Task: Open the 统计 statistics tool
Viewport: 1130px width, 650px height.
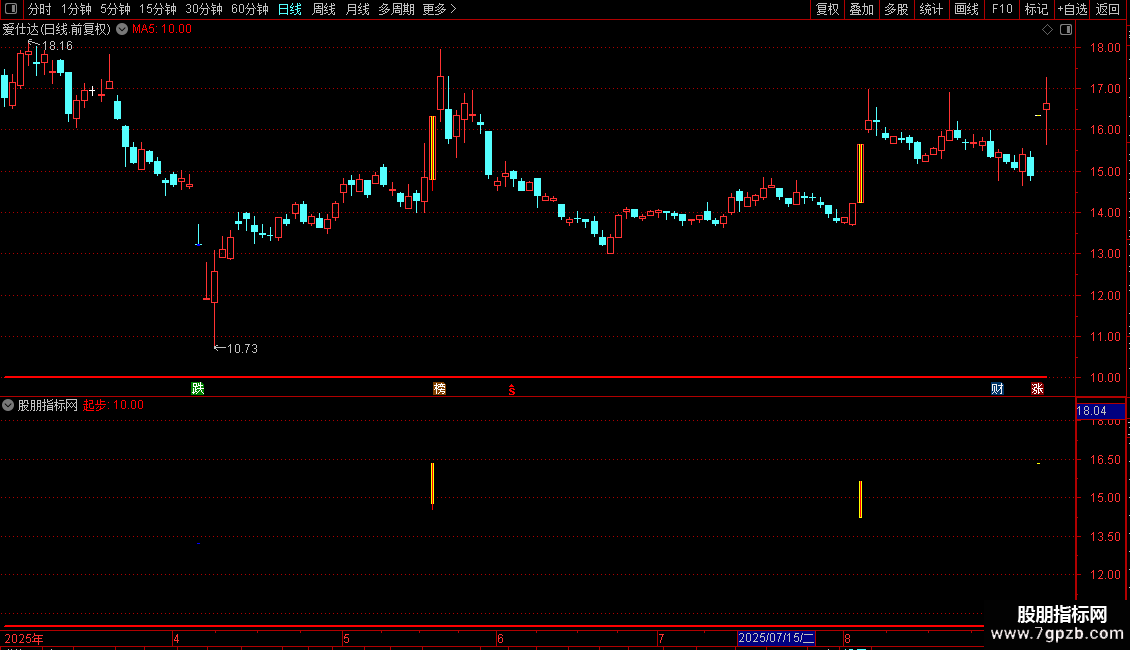Action: click(931, 9)
